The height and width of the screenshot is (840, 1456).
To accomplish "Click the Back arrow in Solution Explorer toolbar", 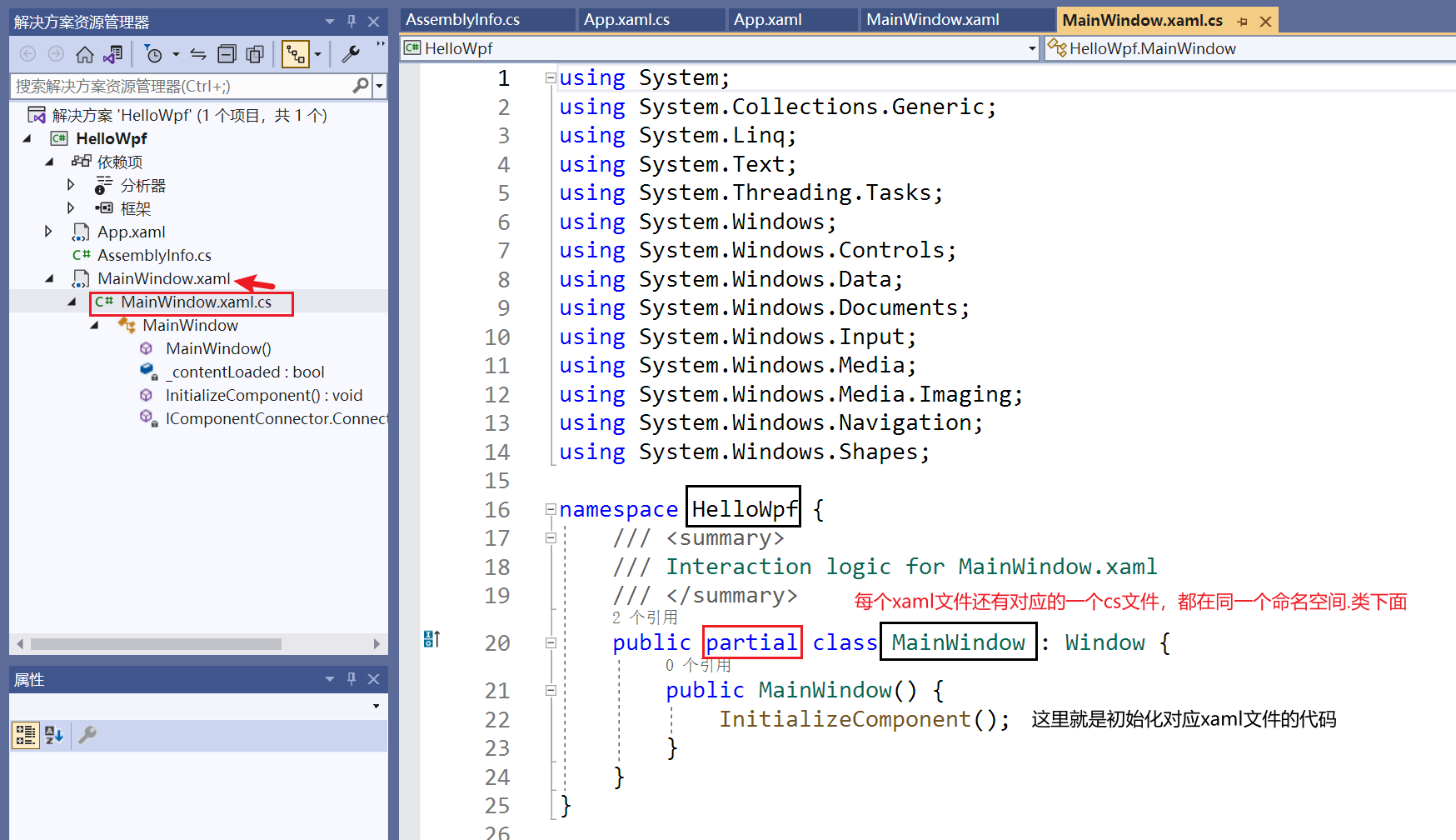I will (x=27, y=55).
